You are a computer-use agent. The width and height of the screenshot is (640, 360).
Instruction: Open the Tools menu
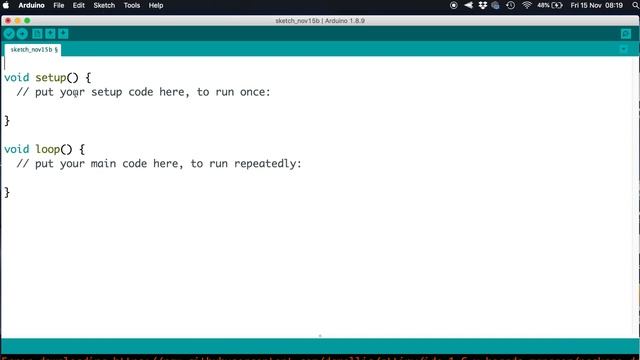(x=132, y=5)
